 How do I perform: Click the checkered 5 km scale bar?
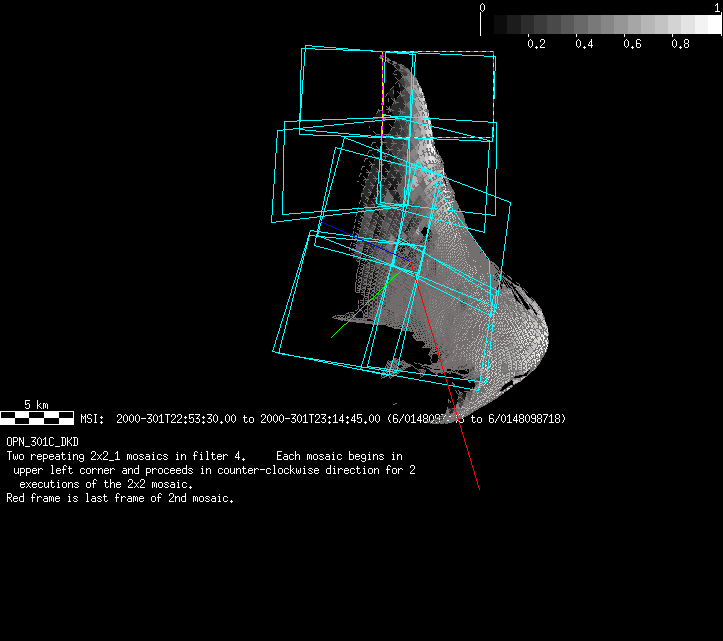37,418
